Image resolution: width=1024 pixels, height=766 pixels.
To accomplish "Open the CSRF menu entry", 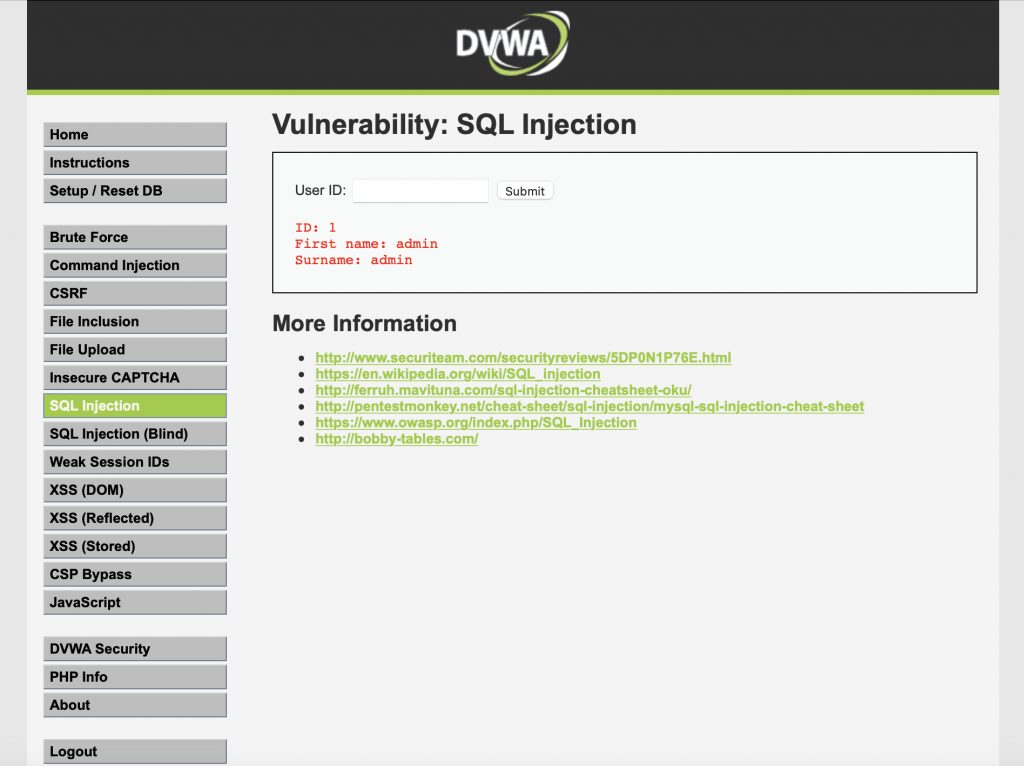I will click(x=135, y=293).
